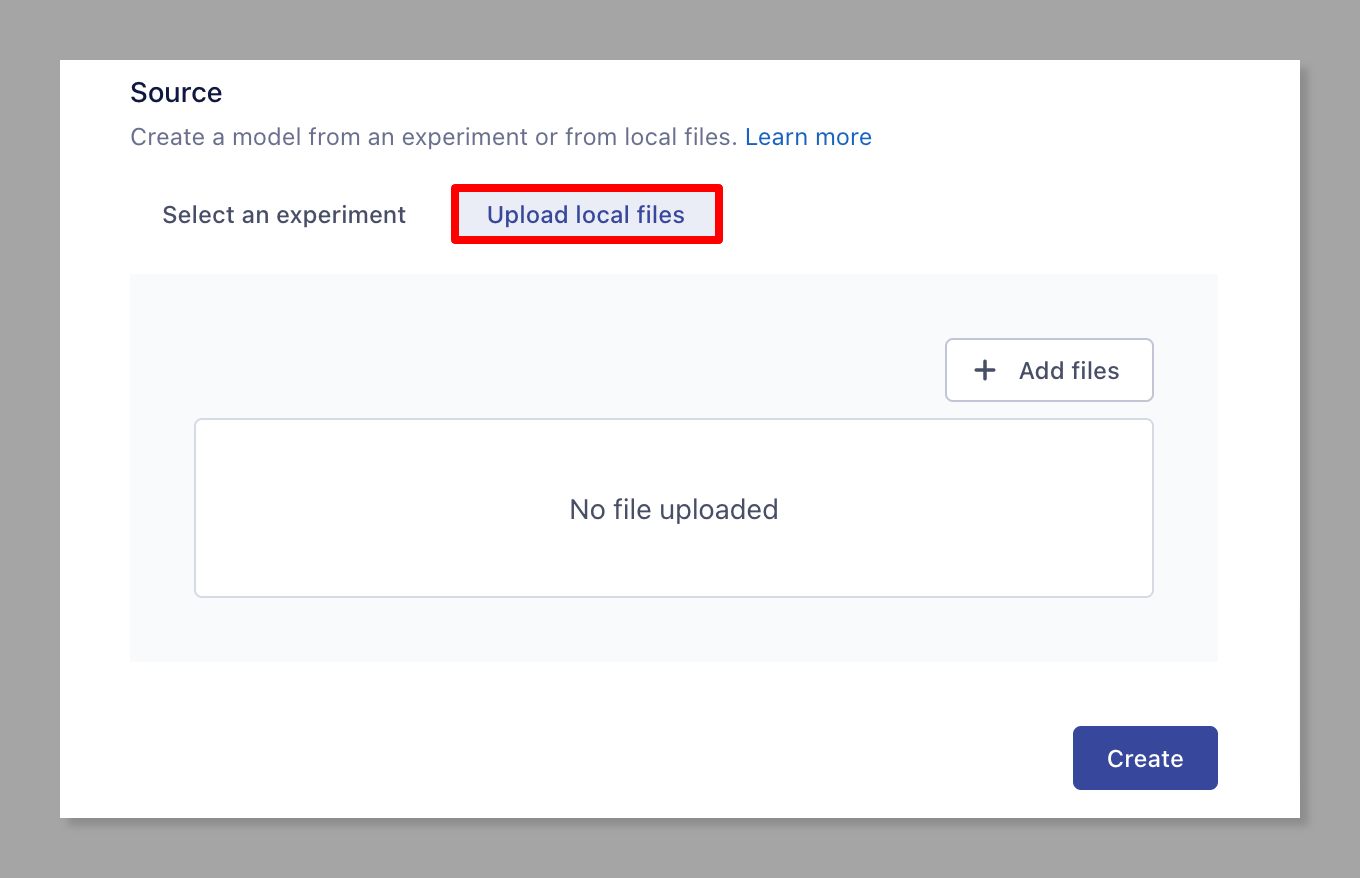Click the 'No file uploaded' placeholder text
The height and width of the screenshot is (878, 1360).
(674, 509)
